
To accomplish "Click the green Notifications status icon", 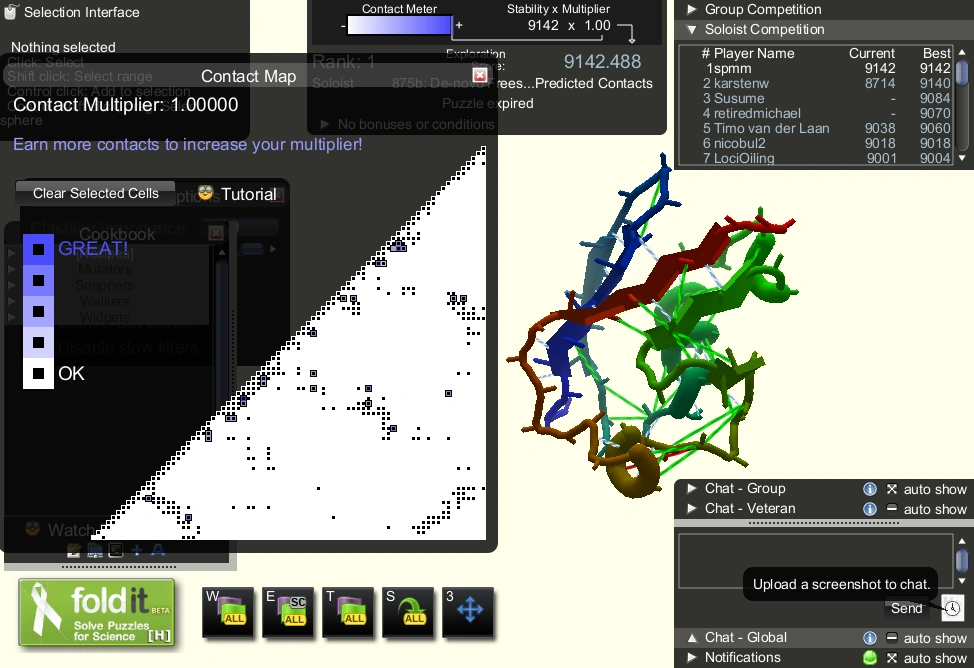I will [x=869, y=658].
